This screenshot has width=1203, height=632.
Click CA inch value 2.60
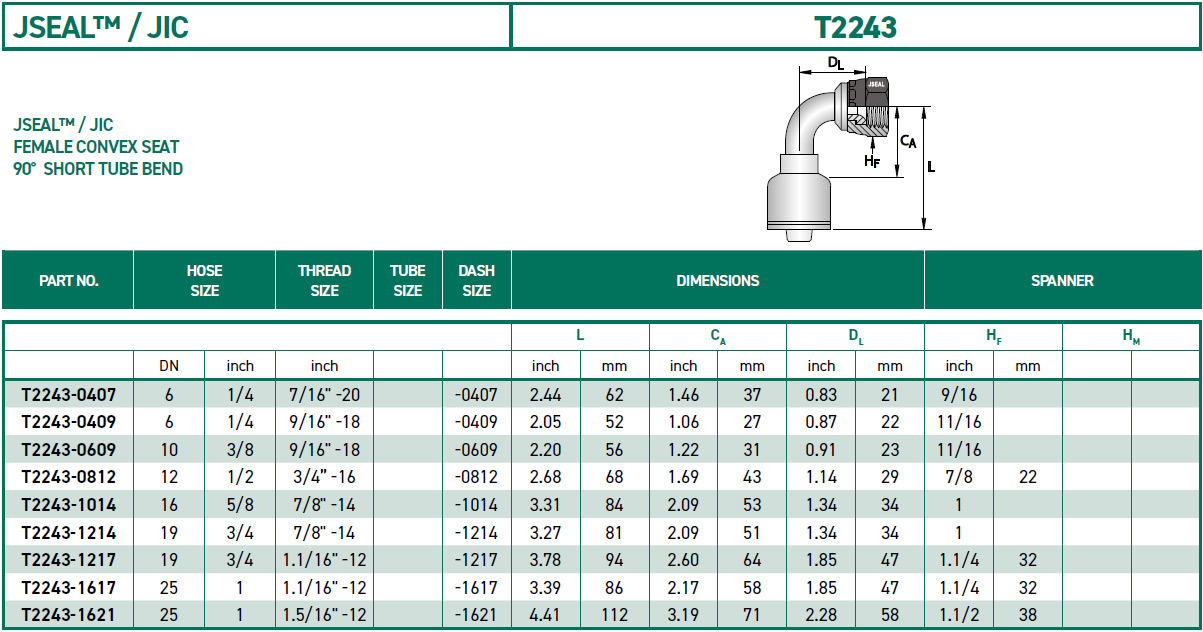click(x=683, y=560)
